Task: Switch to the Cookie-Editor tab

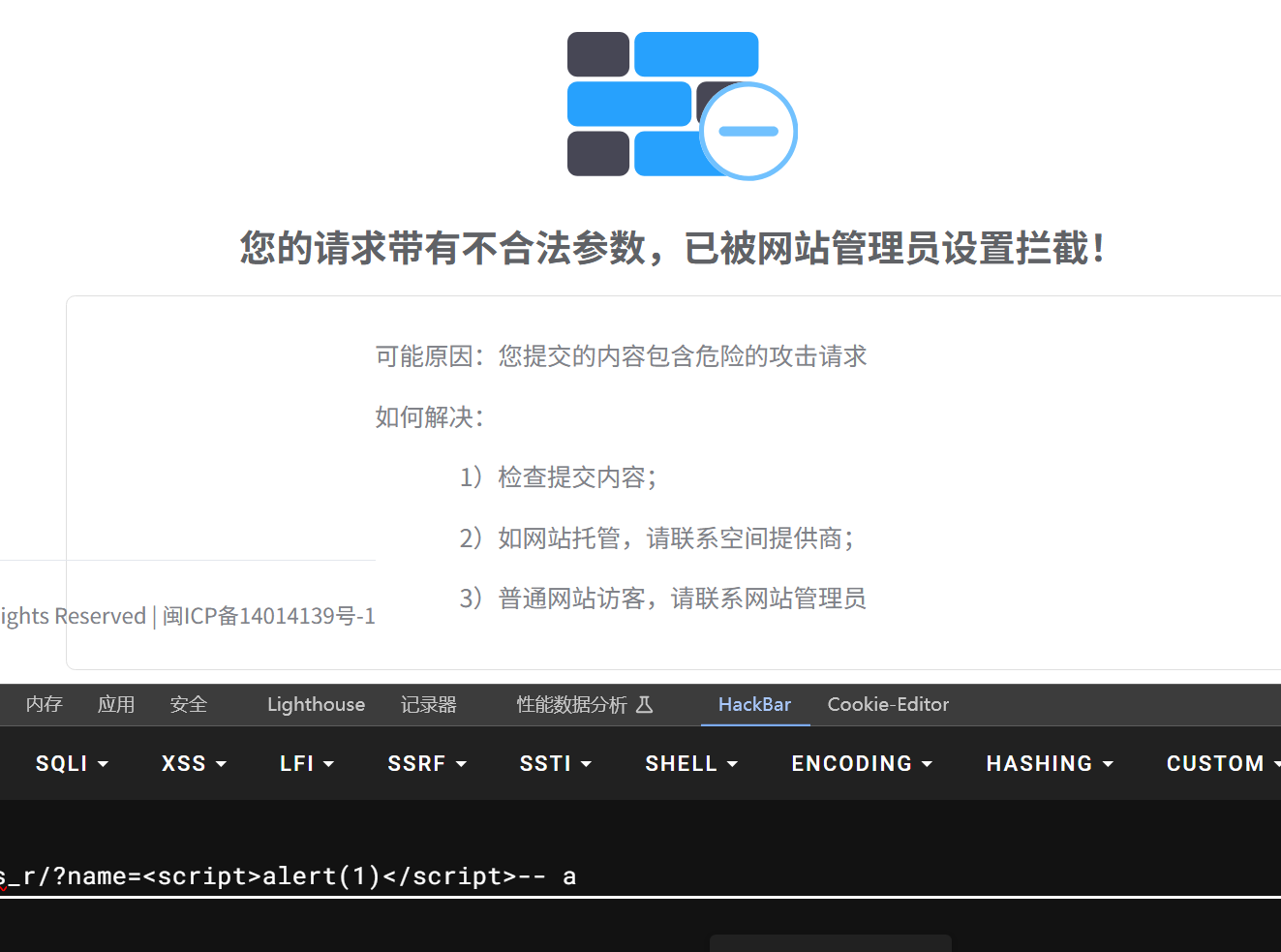Action: tap(888, 705)
